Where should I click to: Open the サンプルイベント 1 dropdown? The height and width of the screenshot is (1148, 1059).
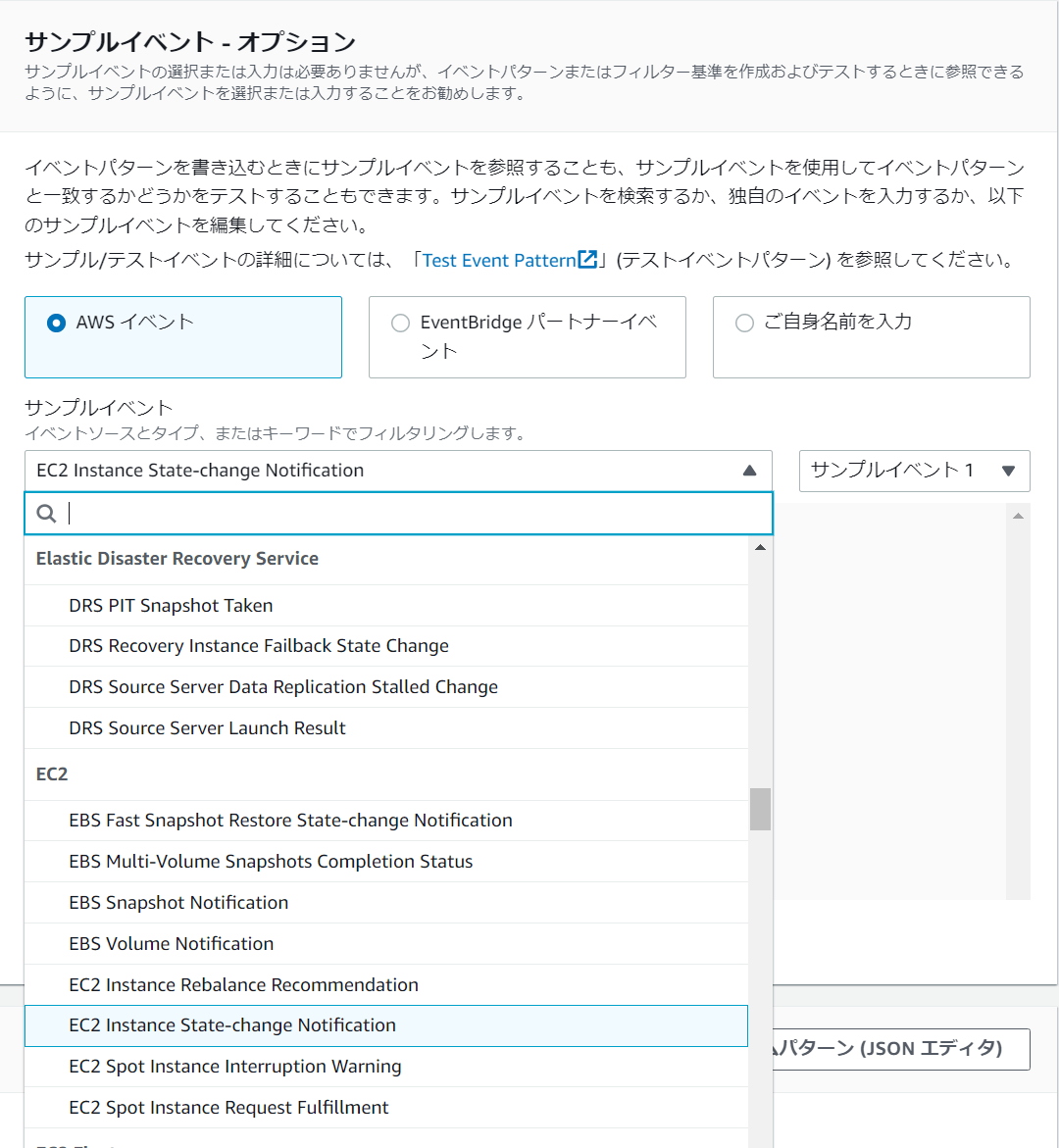click(x=914, y=471)
